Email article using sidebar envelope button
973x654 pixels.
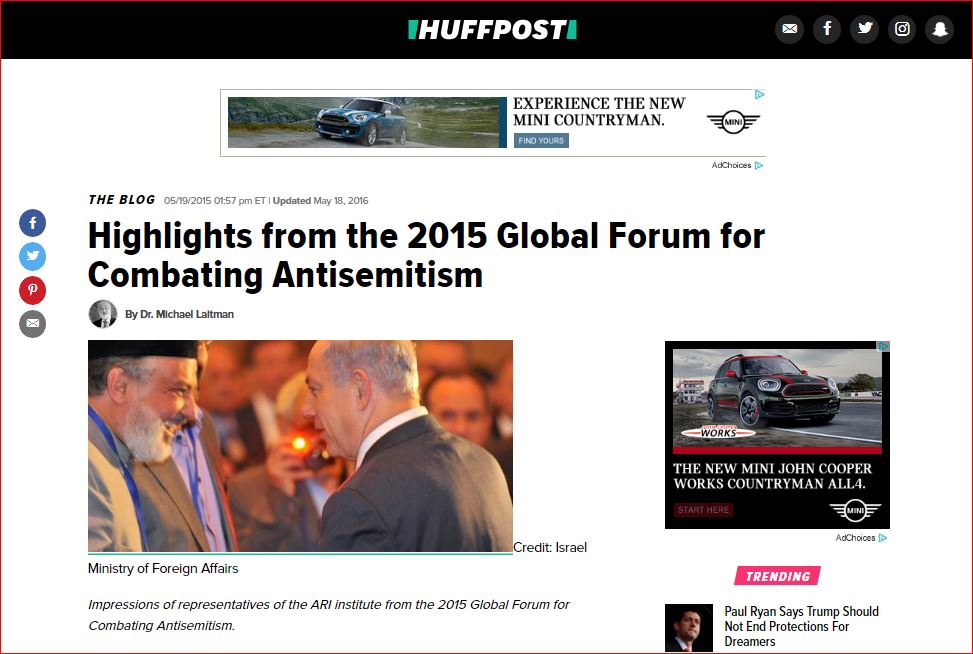point(32,323)
